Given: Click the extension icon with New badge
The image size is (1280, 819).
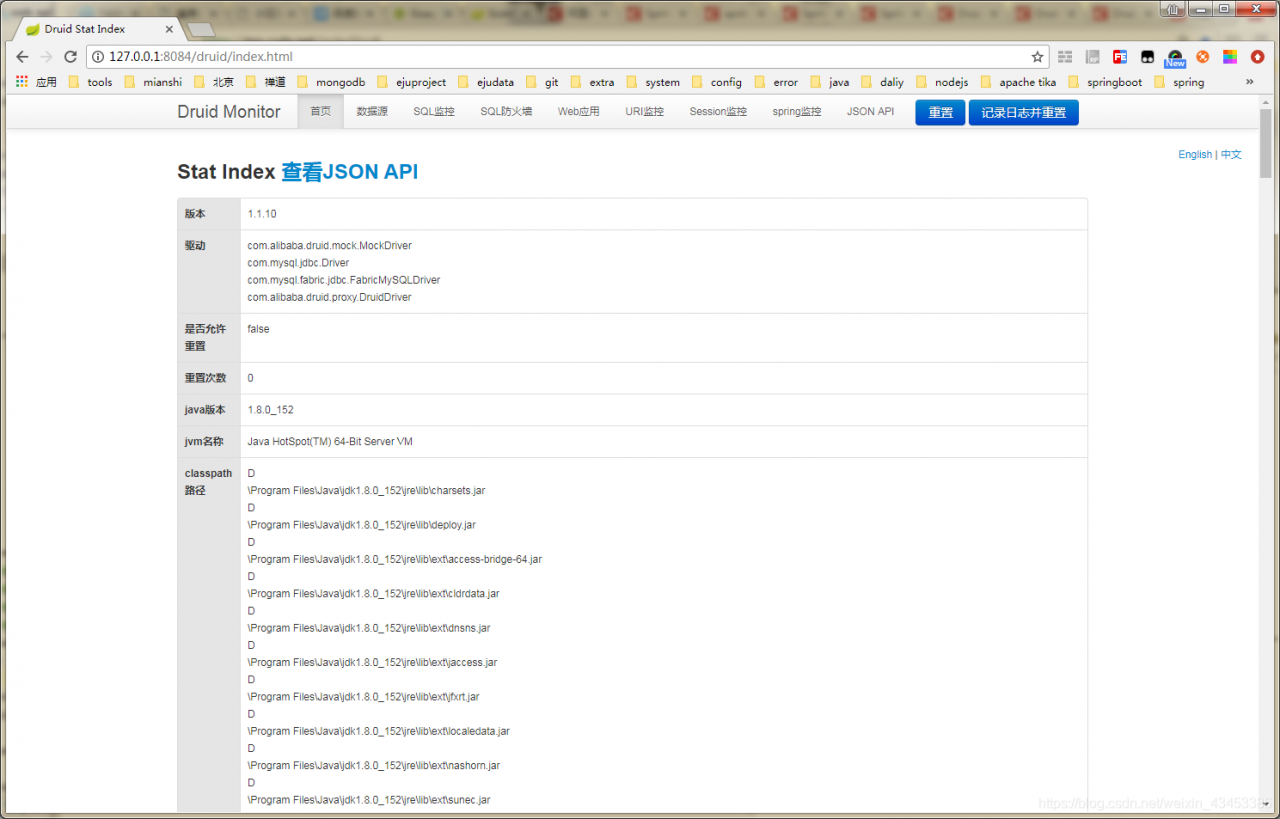Looking at the screenshot, I should pos(1175,58).
